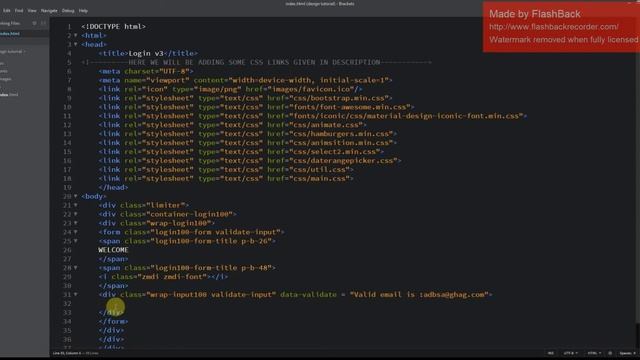The image size is (640, 360).
Task: Click the linting status icon in status bar
Action: click(610, 353)
